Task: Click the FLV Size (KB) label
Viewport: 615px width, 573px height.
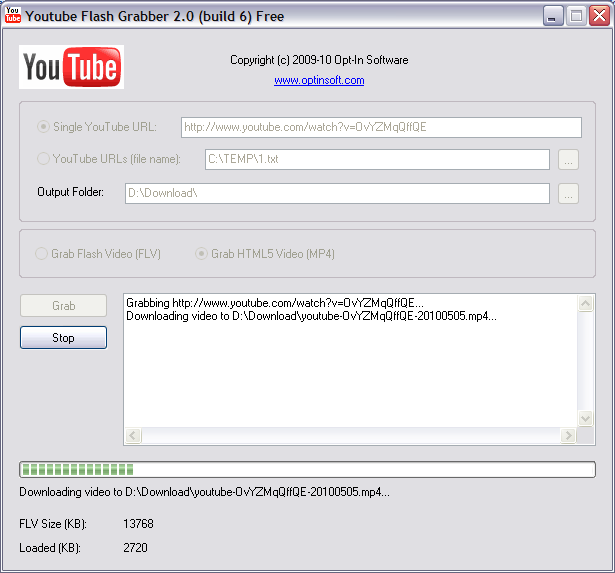Action: [x=53, y=524]
